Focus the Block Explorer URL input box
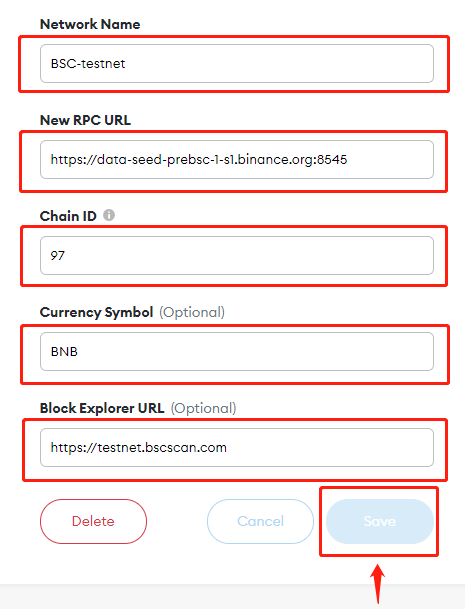Screen dimensions: 465x609 tap(237, 447)
